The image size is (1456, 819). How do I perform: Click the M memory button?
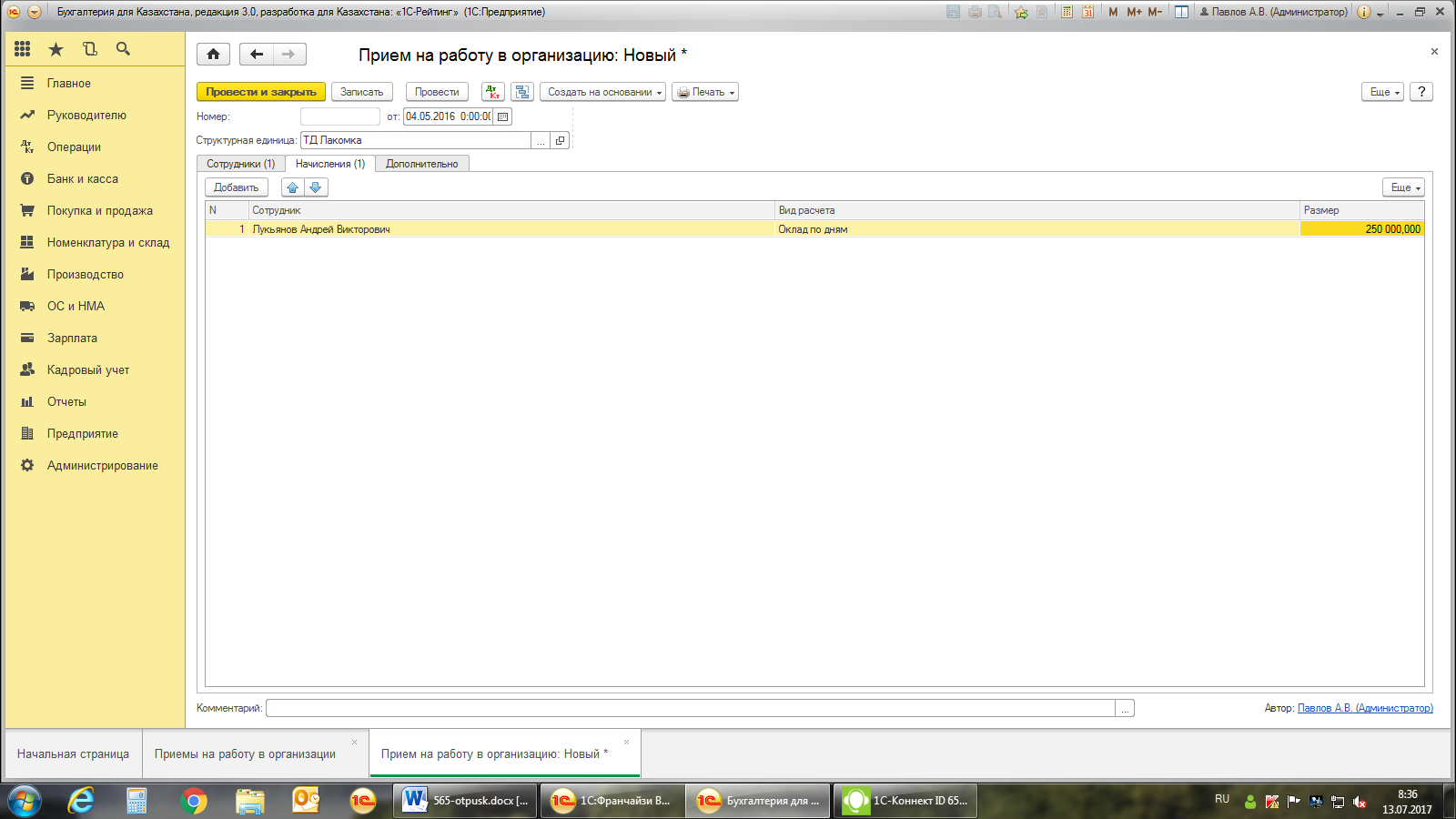point(1113,12)
